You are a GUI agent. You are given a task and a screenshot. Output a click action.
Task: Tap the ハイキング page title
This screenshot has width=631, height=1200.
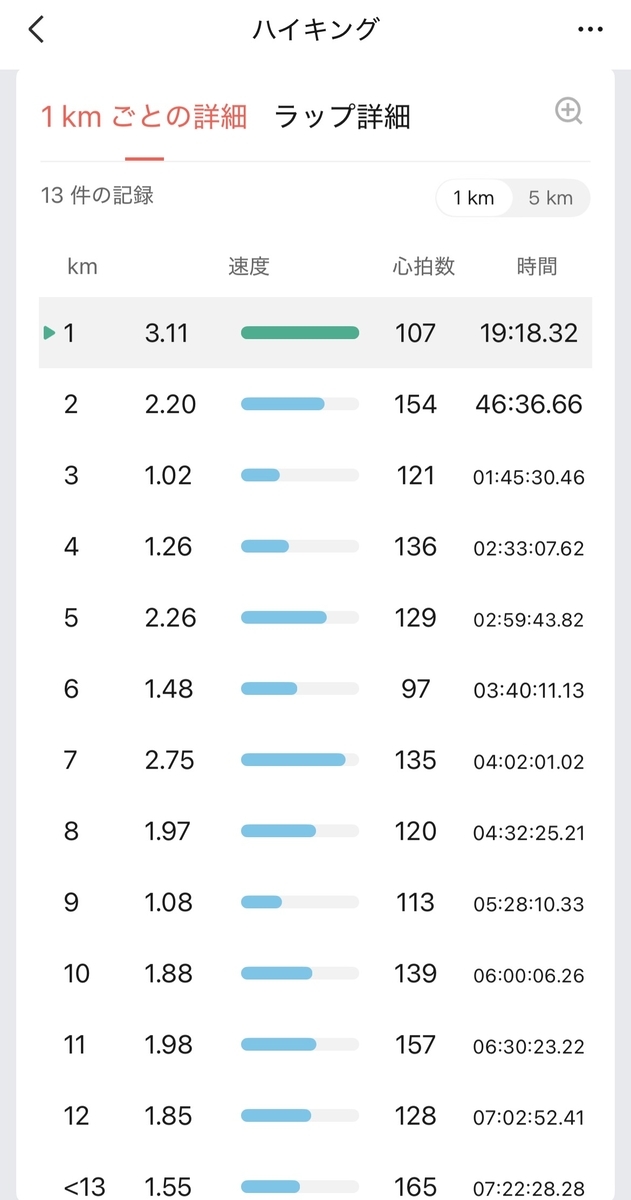click(x=316, y=30)
